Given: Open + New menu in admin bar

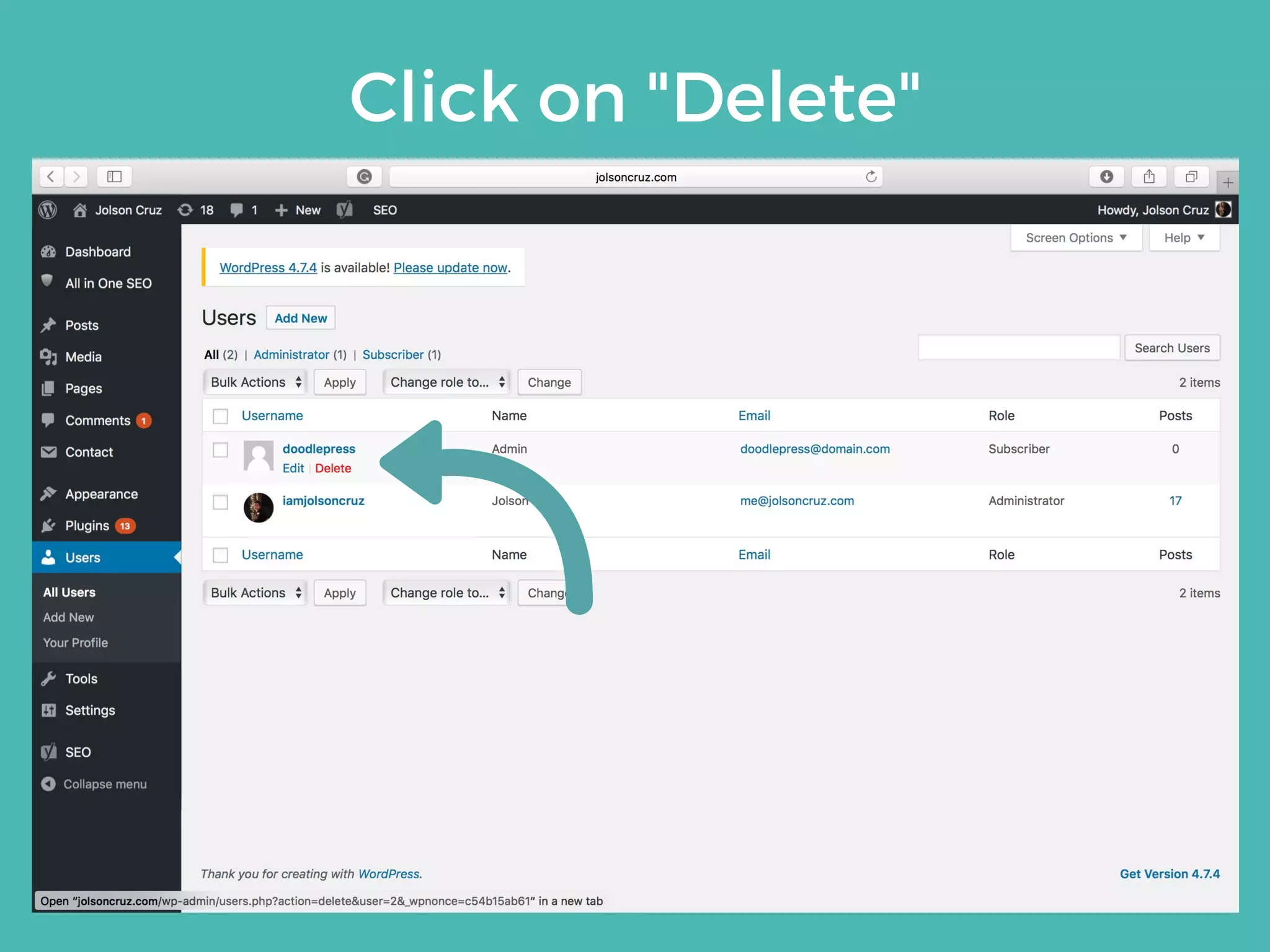Looking at the screenshot, I should coord(298,210).
